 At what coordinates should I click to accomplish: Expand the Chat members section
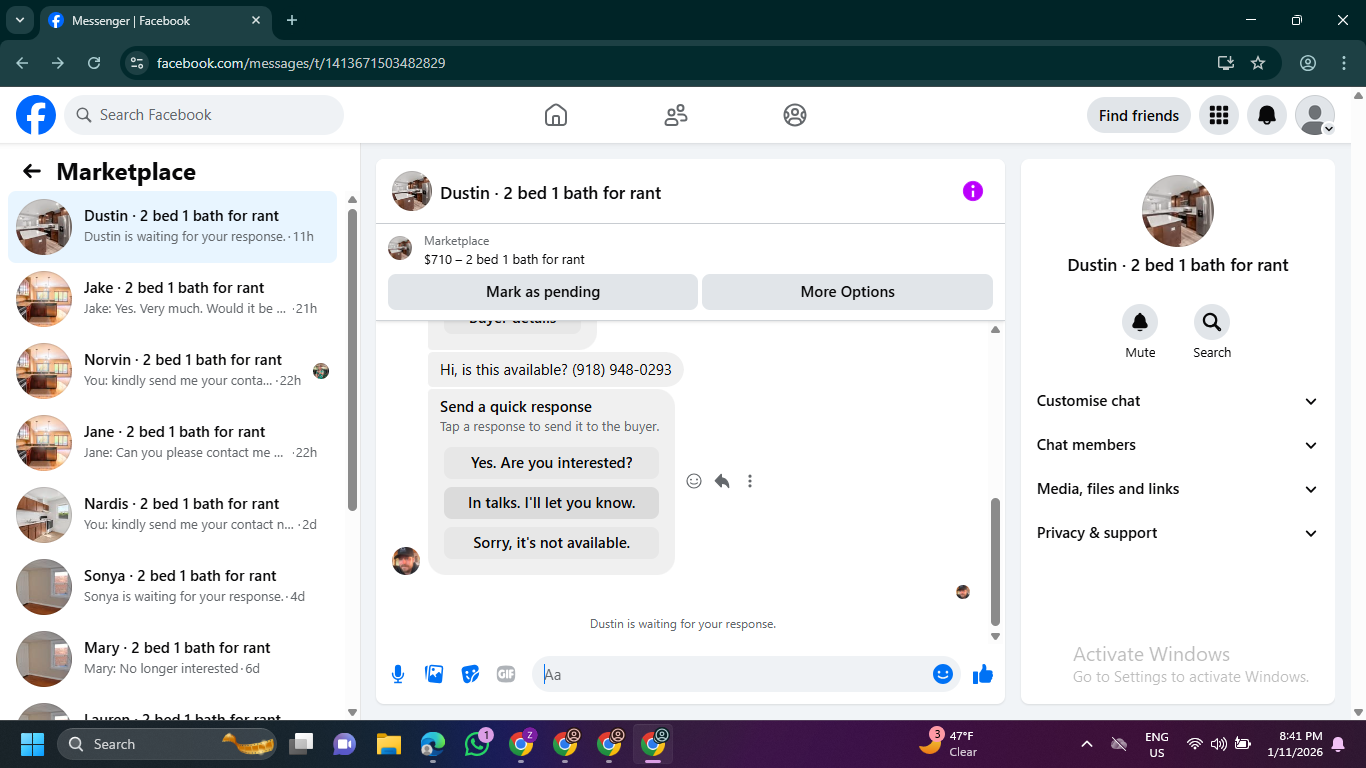click(1178, 445)
